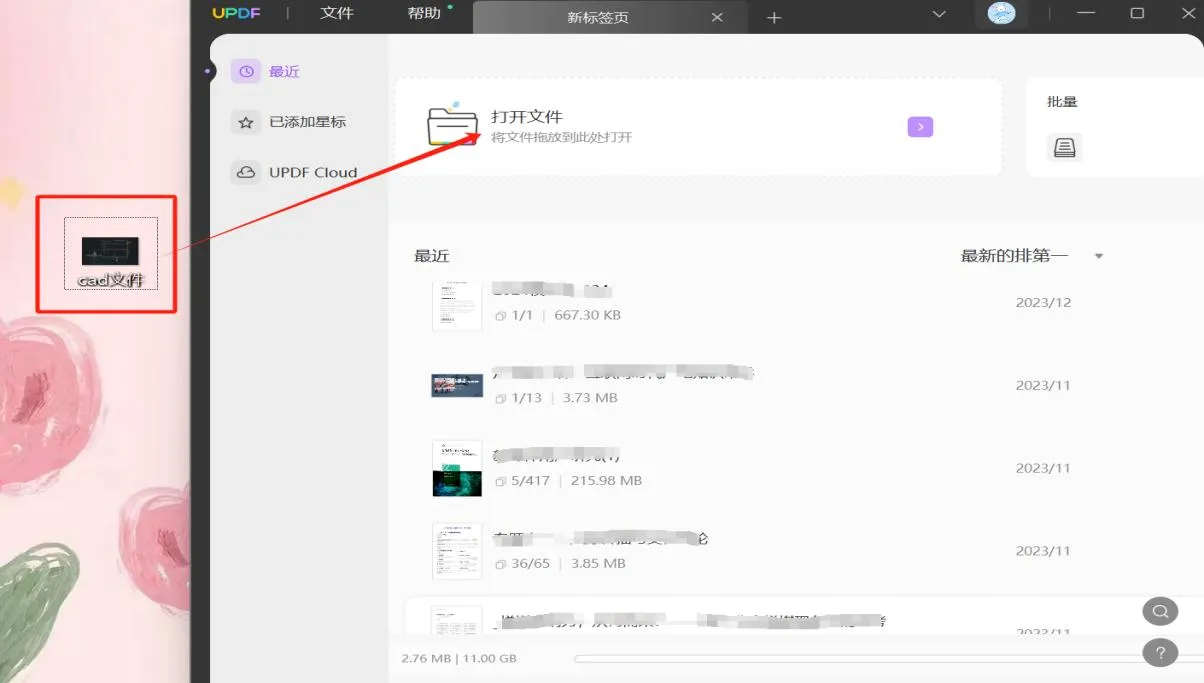This screenshot has height=683, width=1204.
Task: Click the user avatar in title bar
Action: click(1001, 14)
